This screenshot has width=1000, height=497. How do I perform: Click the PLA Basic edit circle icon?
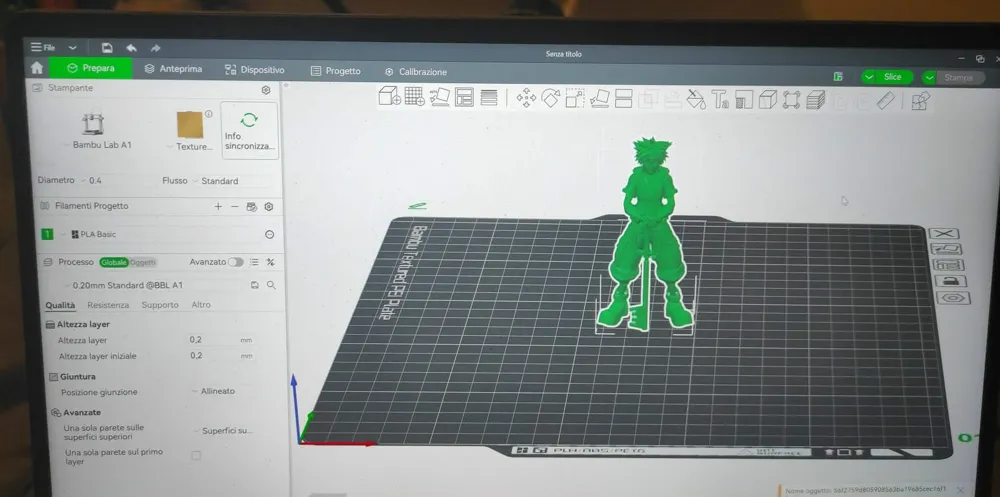click(x=269, y=235)
